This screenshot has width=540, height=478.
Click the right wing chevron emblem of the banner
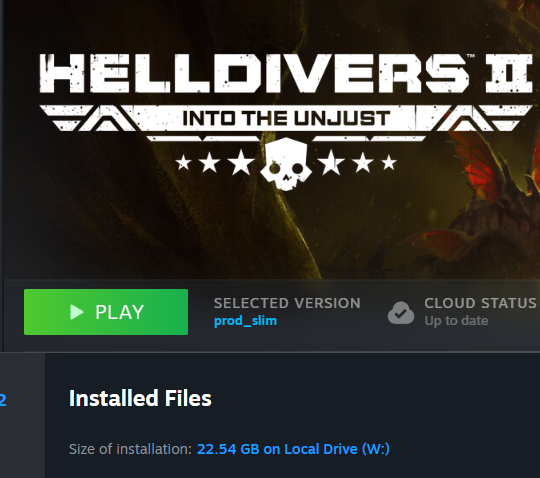[x=484, y=118]
